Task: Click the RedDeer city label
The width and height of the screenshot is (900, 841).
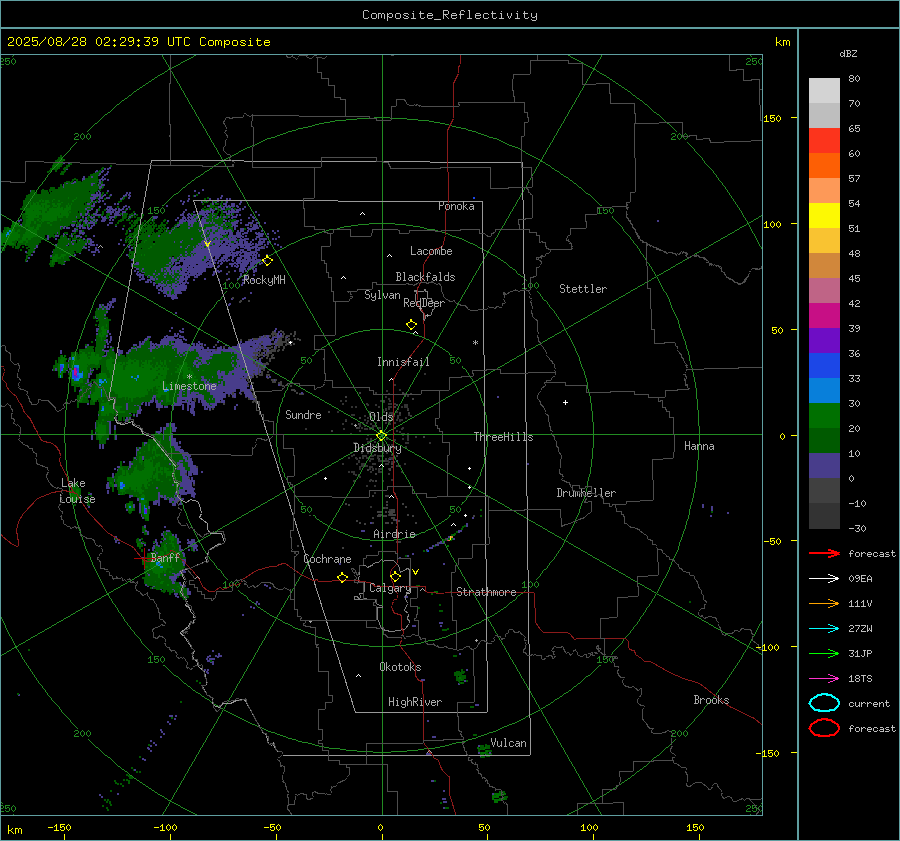Action: pos(424,303)
